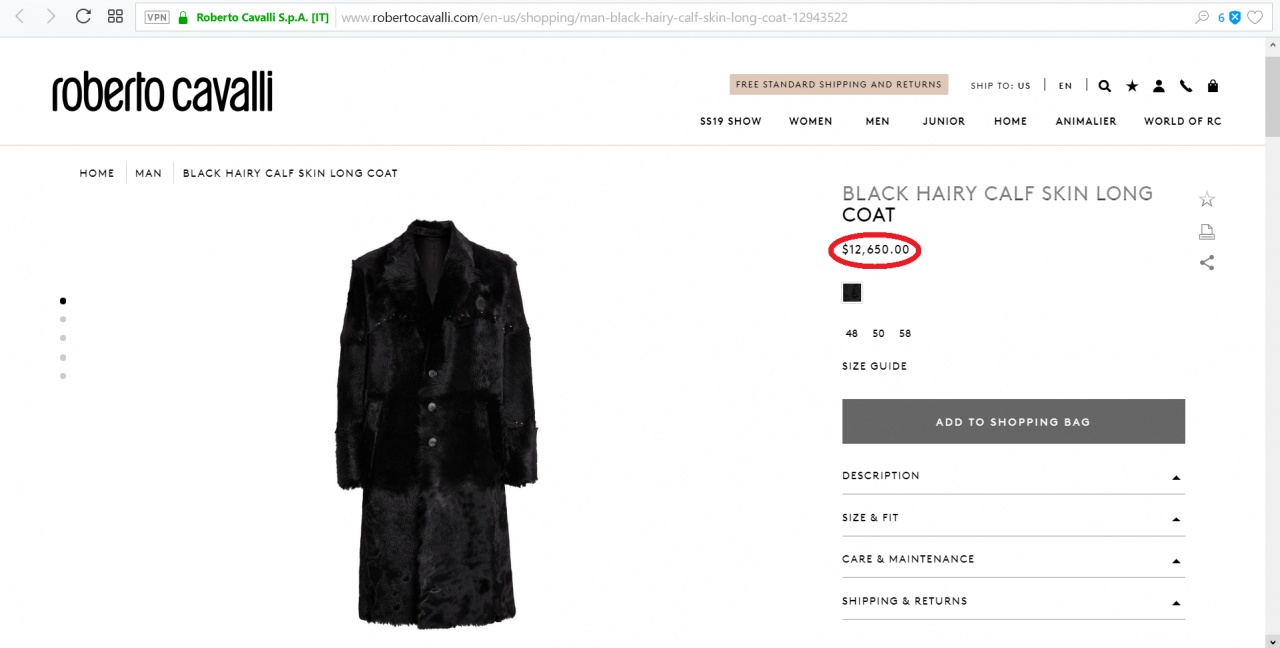Click the phone contact icon

1186,86
